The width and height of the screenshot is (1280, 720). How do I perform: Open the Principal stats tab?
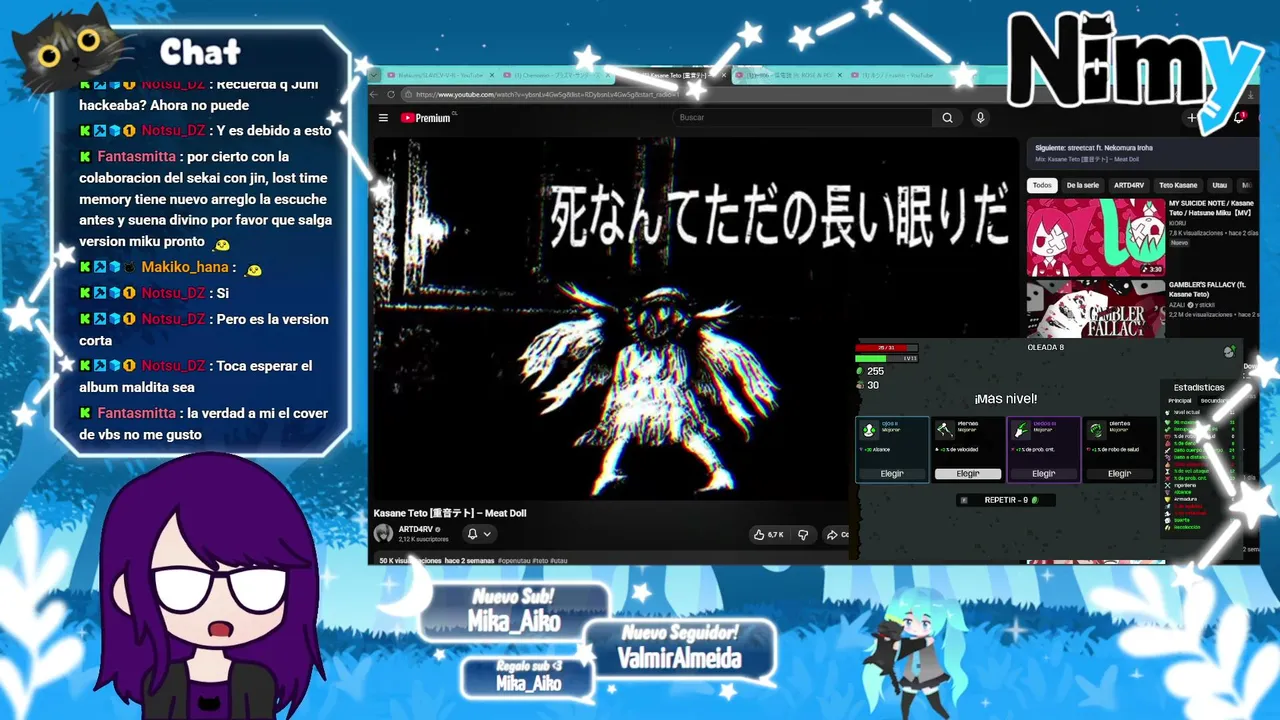coord(1180,401)
